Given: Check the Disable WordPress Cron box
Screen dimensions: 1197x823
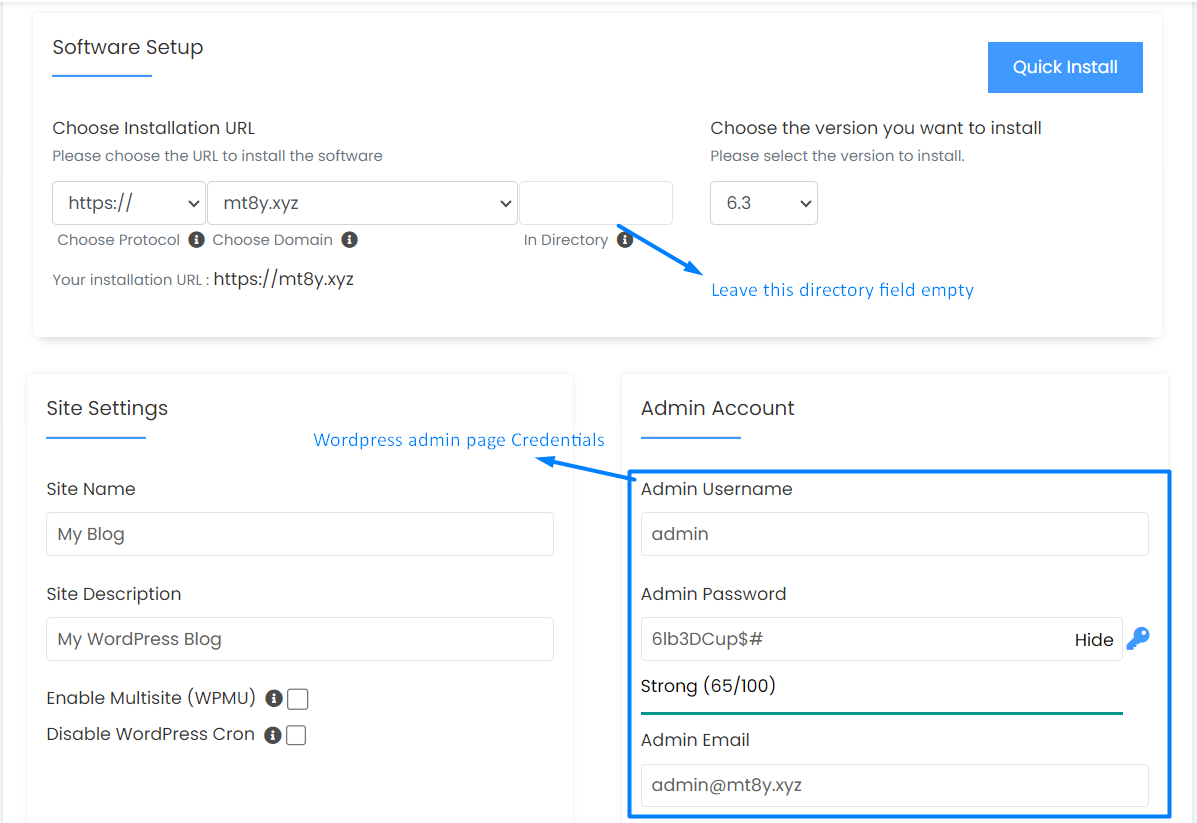Looking at the screenshot, I should [x=297, y=735].
